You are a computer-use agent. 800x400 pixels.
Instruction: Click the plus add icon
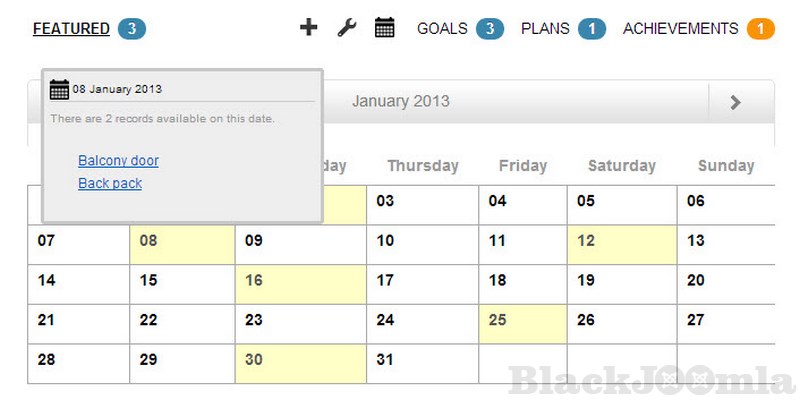(x=308, y=28)
